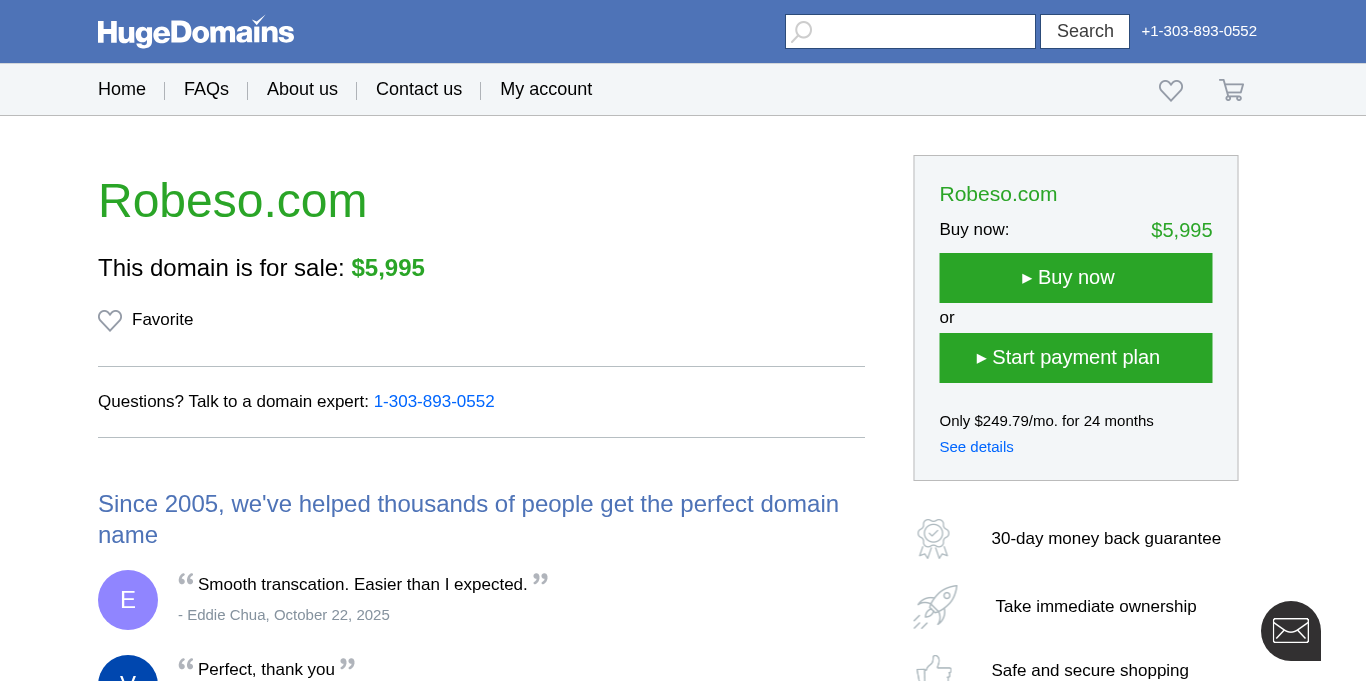The image size is (1366, 681).
Task: Click the green Buy now button
Action: (x=1075, y=278)
